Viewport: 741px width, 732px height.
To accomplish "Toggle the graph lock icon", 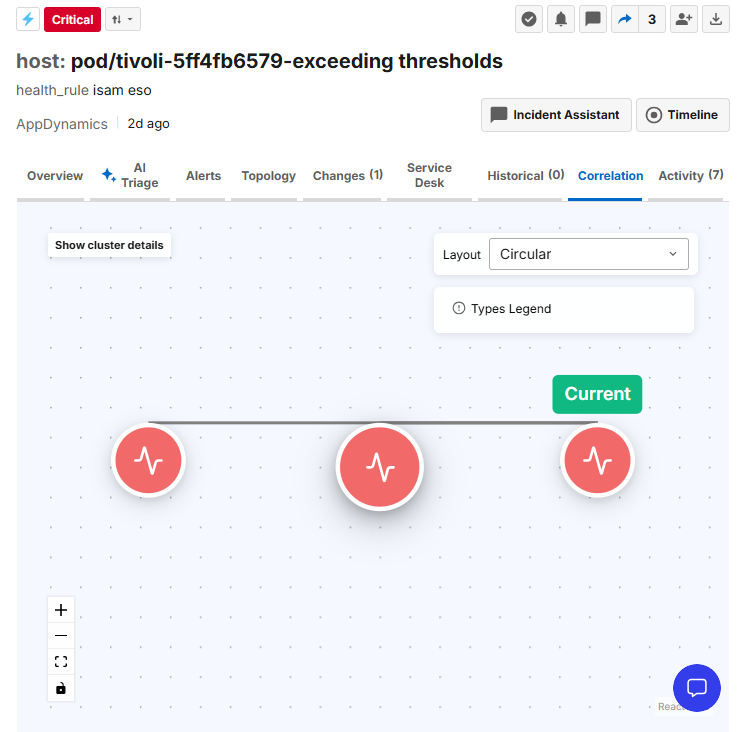I will (x=61, y=688).
